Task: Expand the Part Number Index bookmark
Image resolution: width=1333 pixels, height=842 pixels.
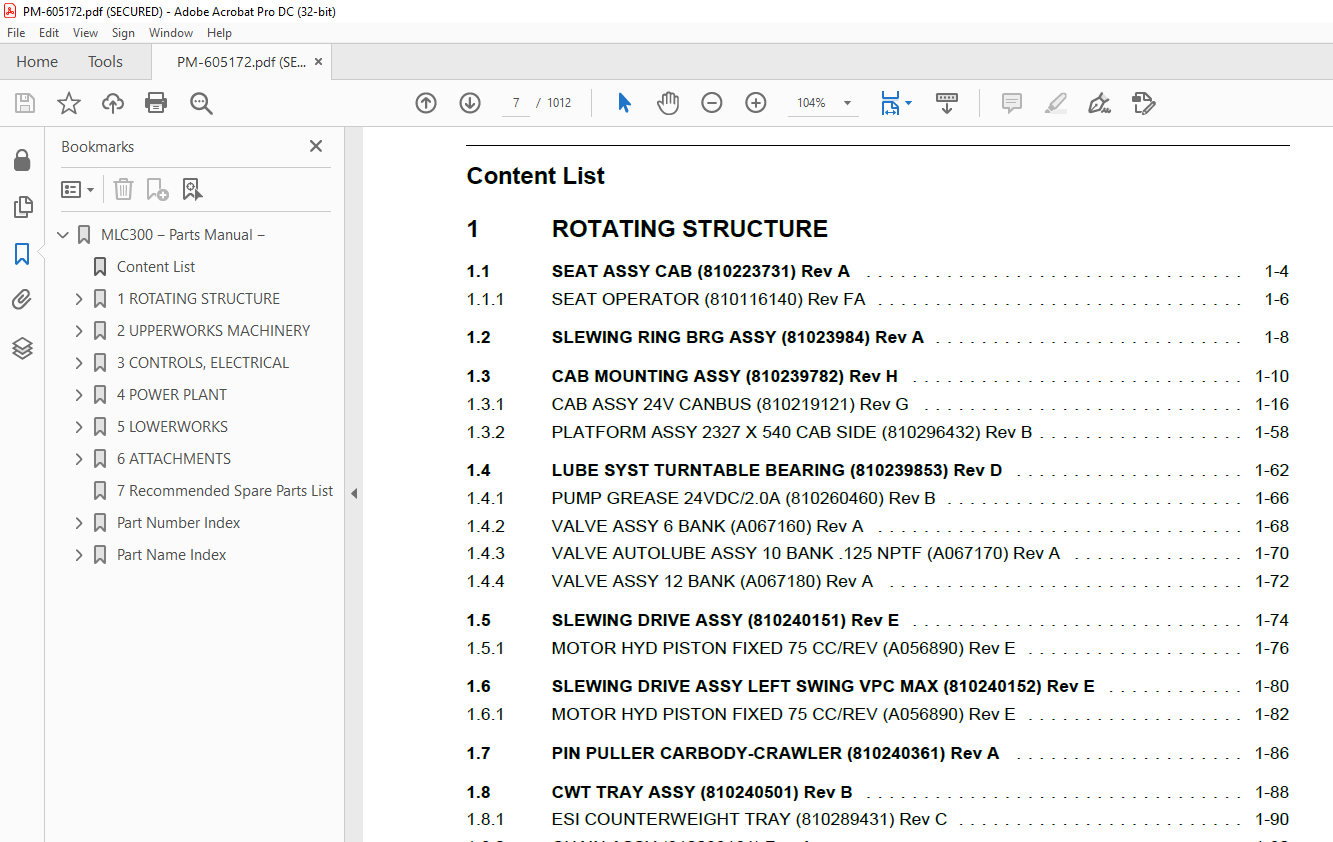Action: point(79,523)
